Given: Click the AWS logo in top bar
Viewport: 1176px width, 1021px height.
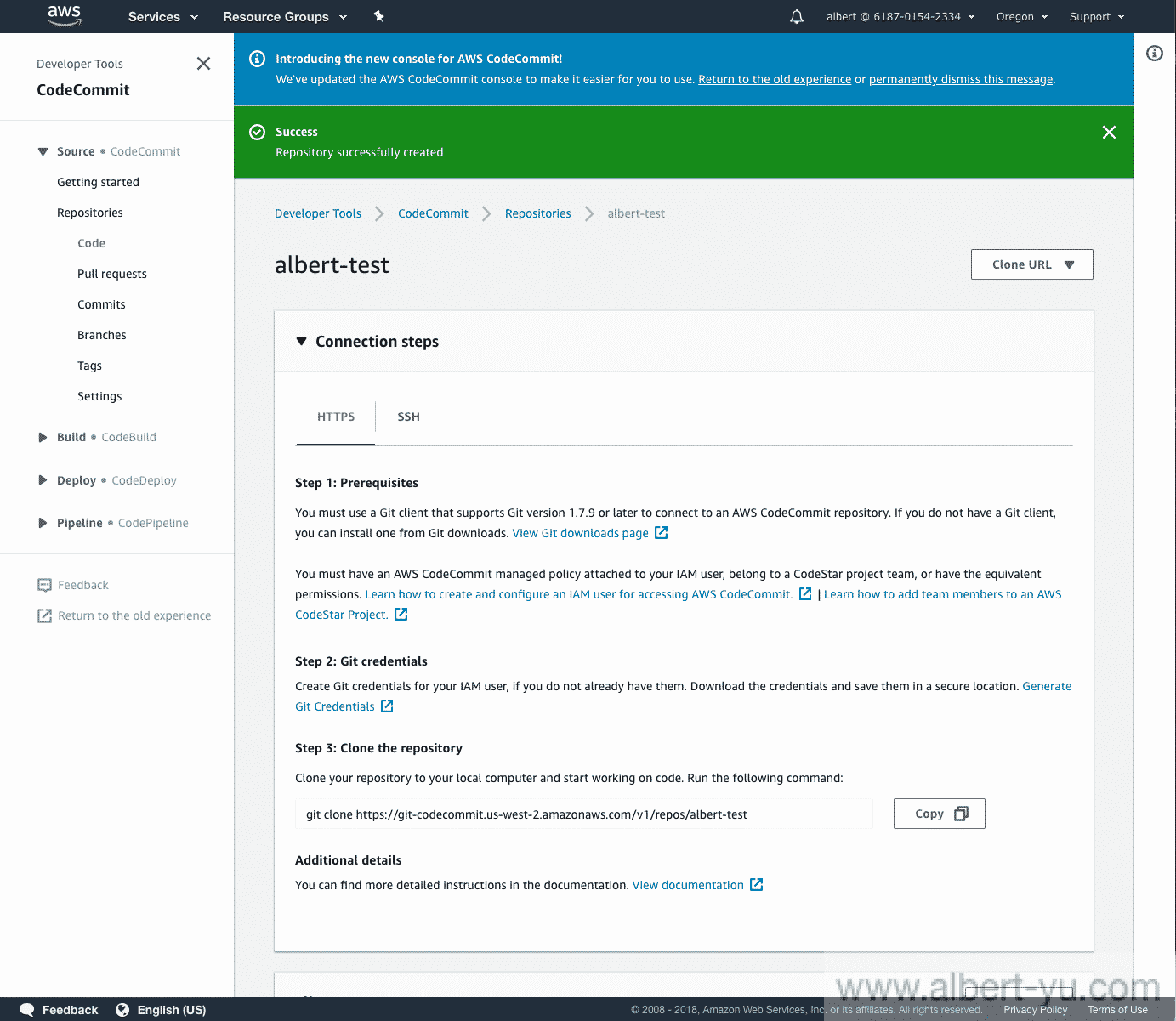Looking at the screenshot, I should coord(64,15).
